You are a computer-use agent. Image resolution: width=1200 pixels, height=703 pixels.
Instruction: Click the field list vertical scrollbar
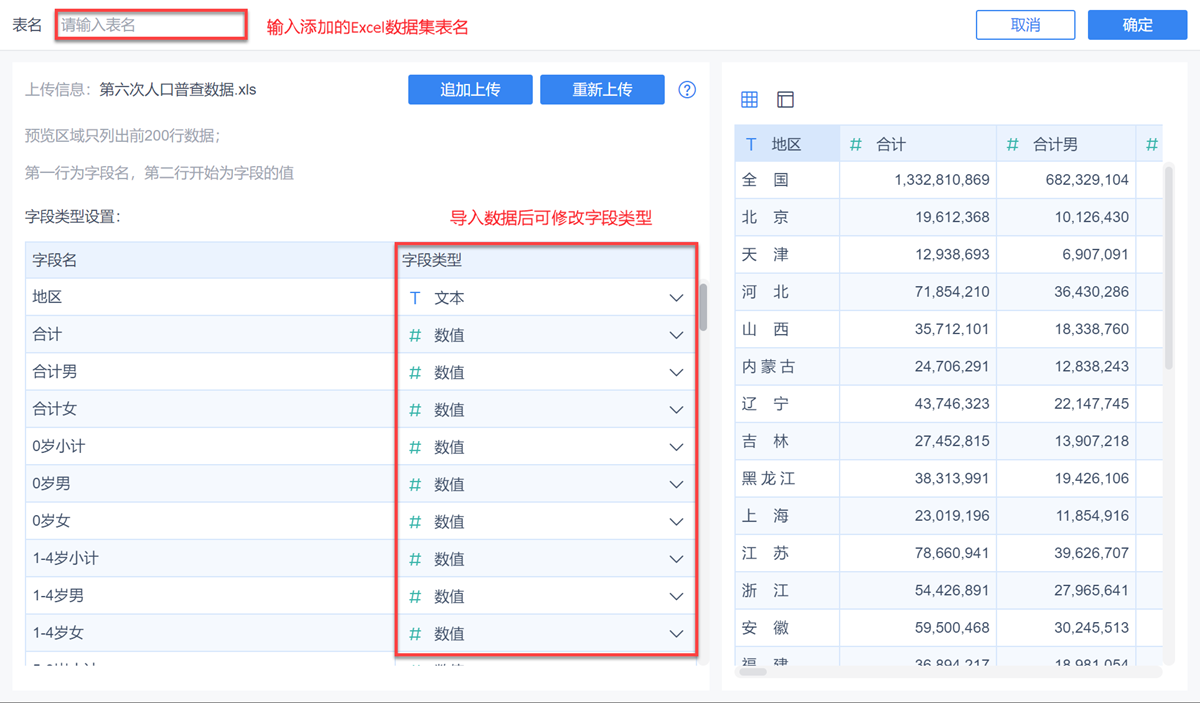(703, 306)
